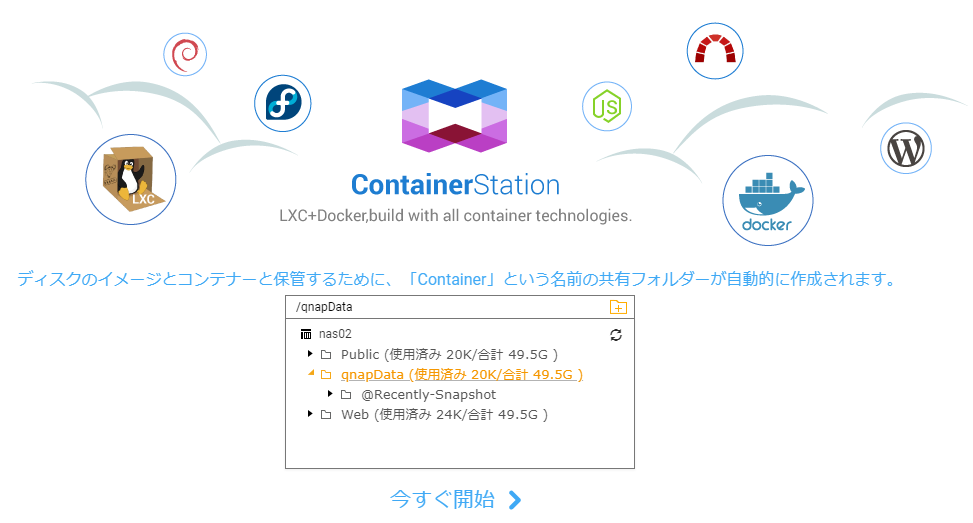
Task: Expand the @Recently-Snapshot folder arrow
Action: pyautogui.click(x=330, y=394)
